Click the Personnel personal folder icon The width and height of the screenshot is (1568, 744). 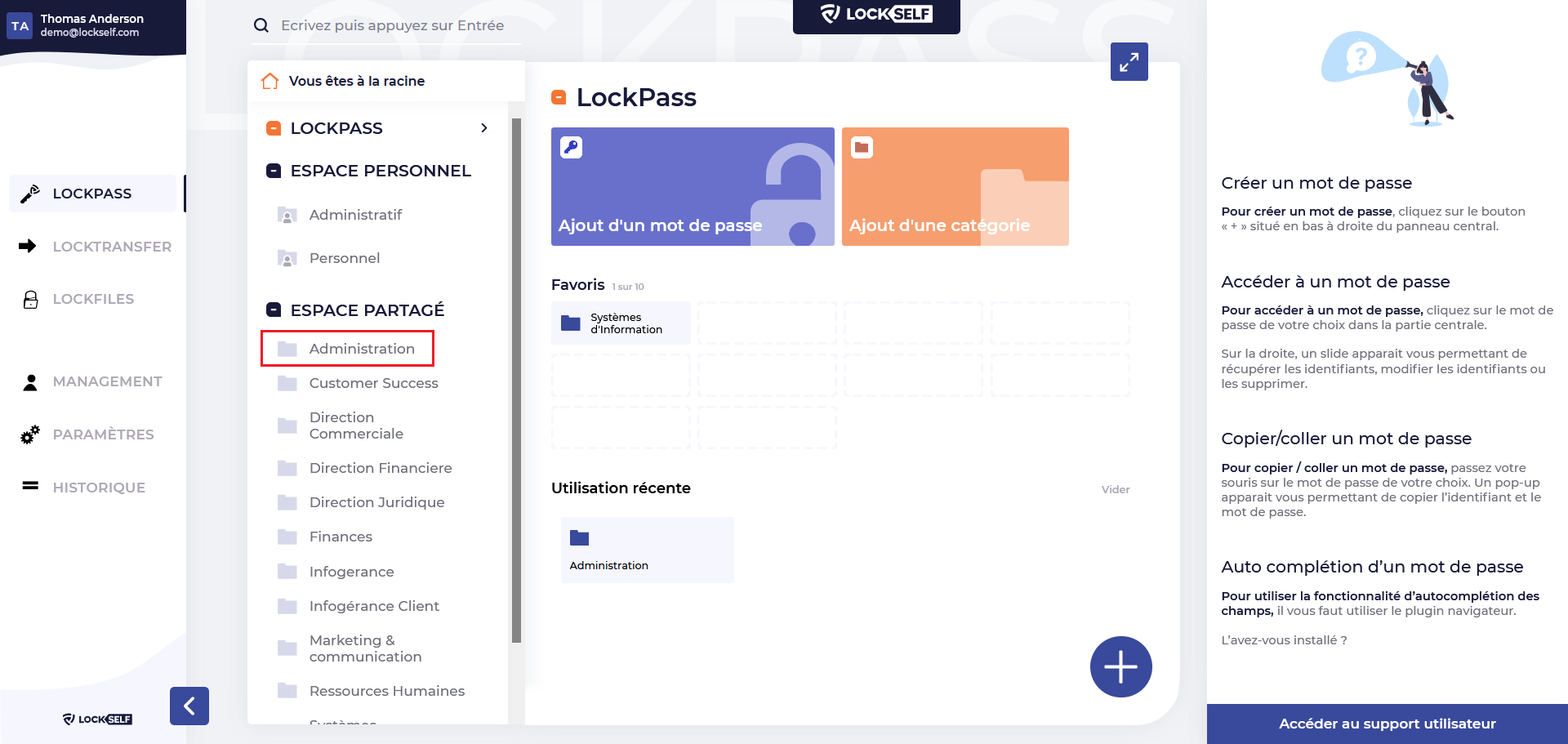(287, 259)
